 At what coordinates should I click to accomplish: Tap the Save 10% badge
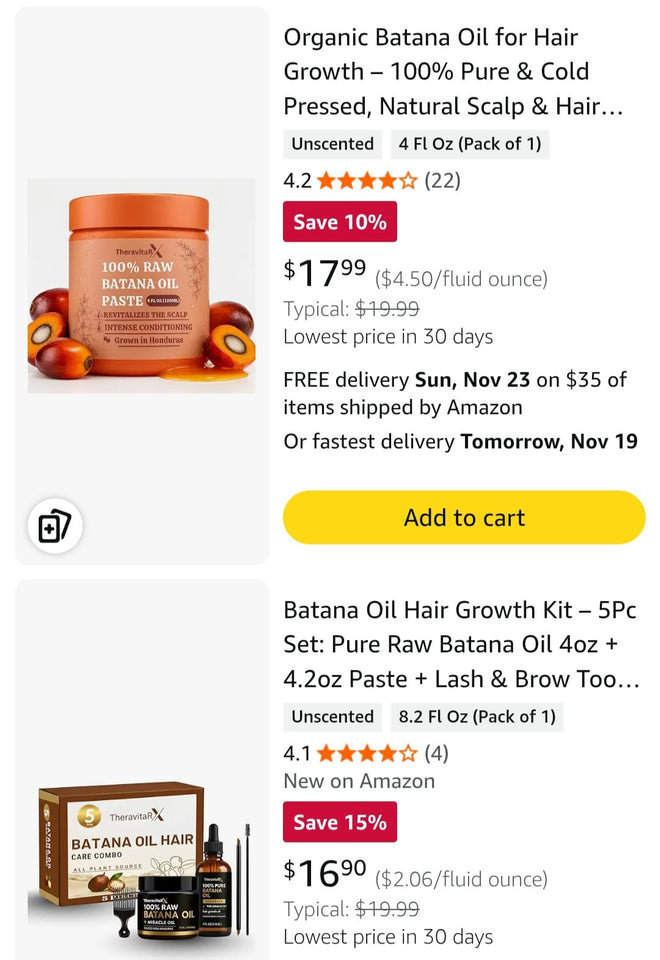[x=340, y=222]
